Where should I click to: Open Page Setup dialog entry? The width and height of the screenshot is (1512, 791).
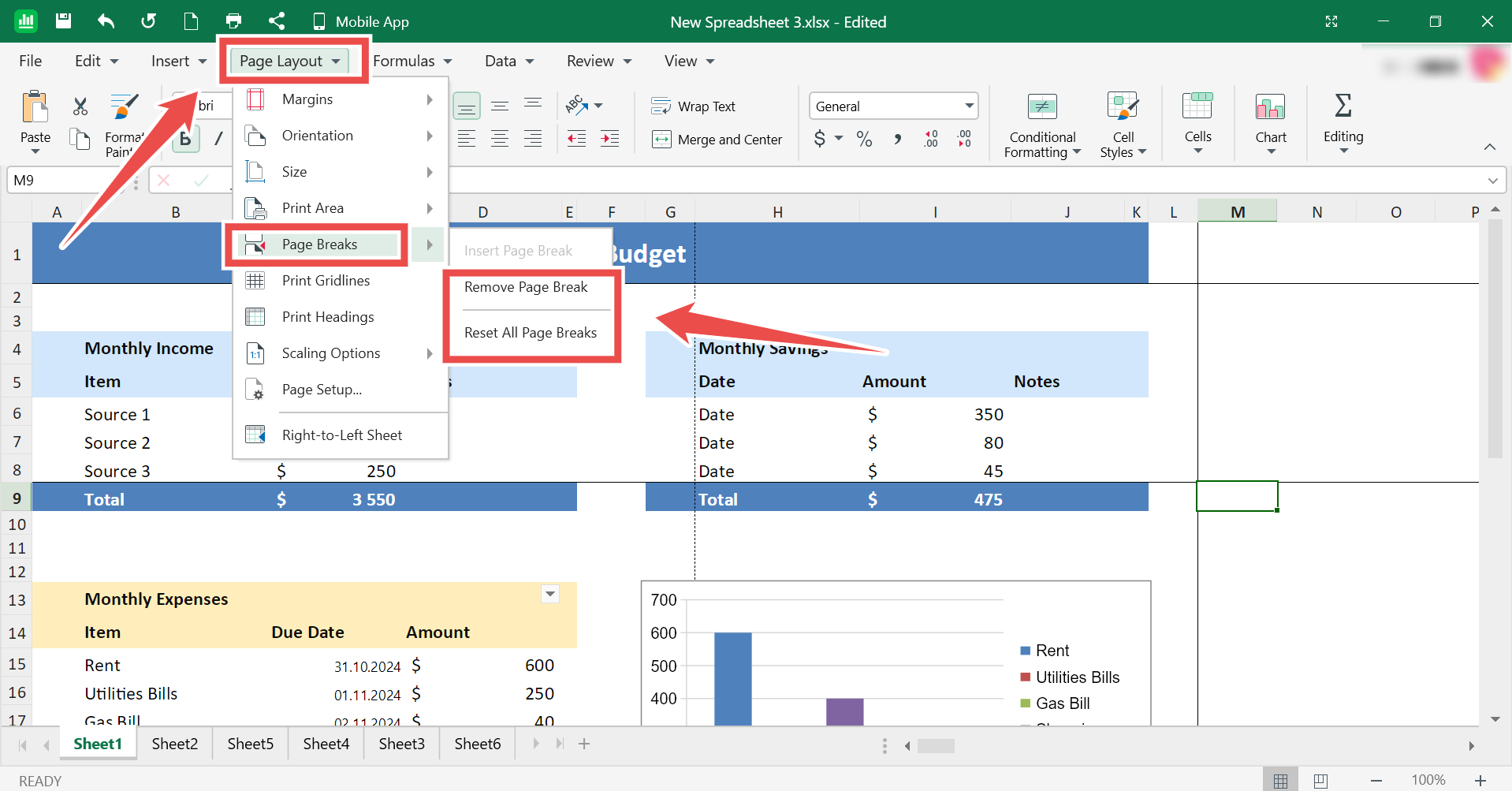click(341, 390)
